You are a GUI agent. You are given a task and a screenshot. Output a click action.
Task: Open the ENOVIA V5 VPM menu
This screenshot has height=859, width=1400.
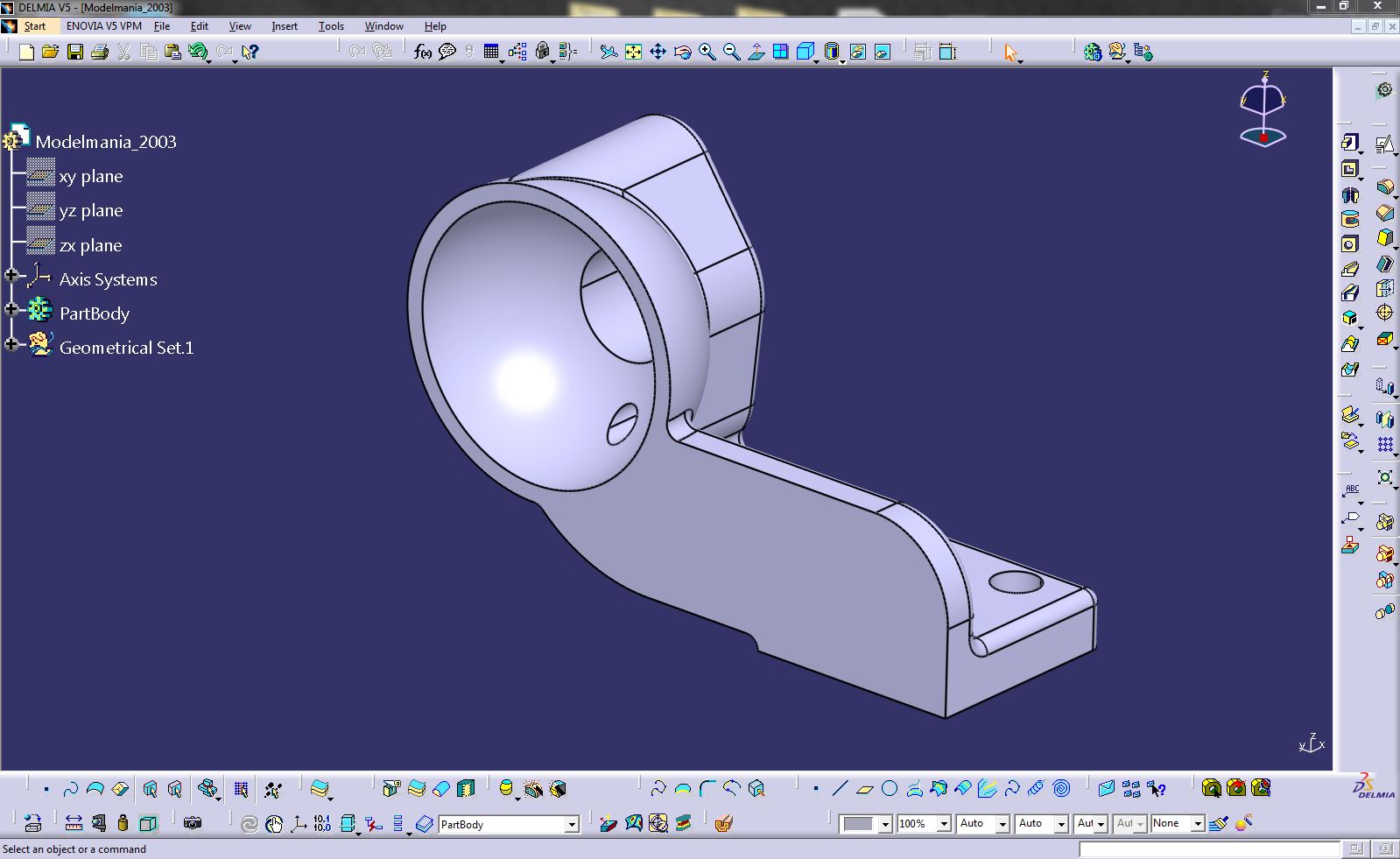(x=103, y=26)
